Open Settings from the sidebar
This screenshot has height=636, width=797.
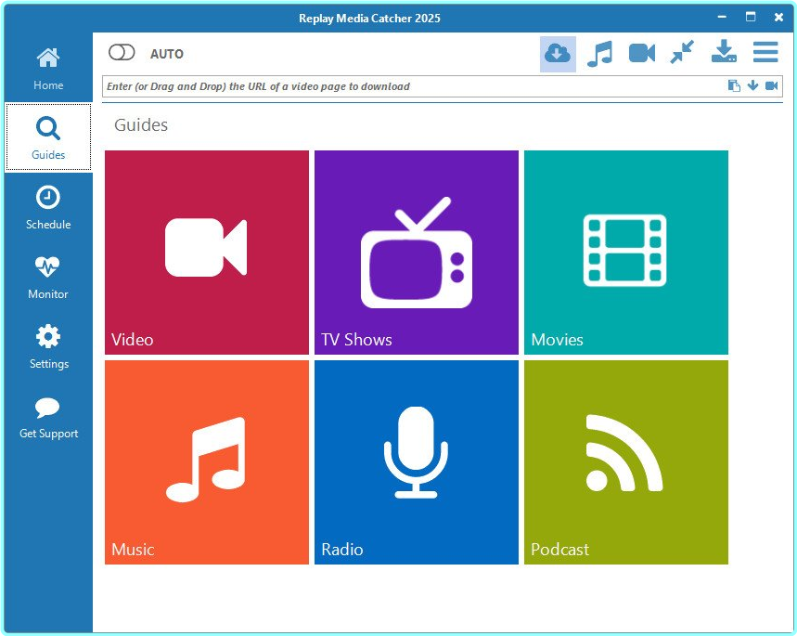(48, 347)
